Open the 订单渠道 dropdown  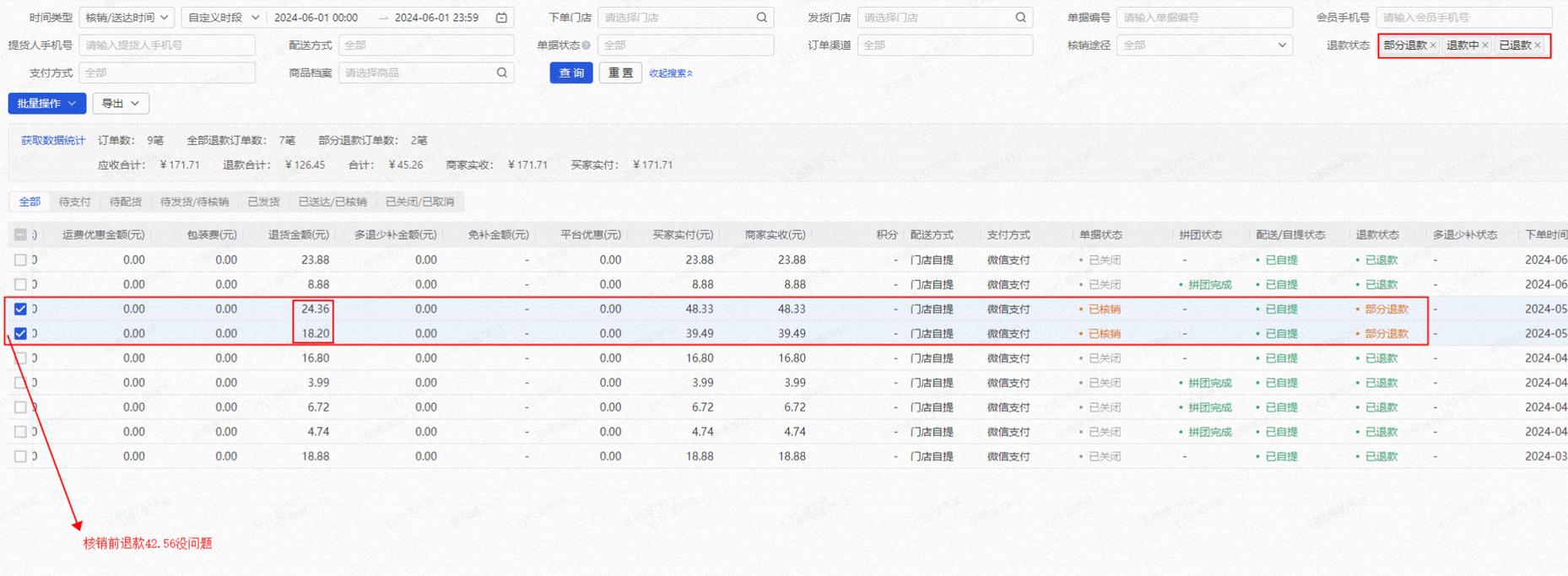point(945,46)
